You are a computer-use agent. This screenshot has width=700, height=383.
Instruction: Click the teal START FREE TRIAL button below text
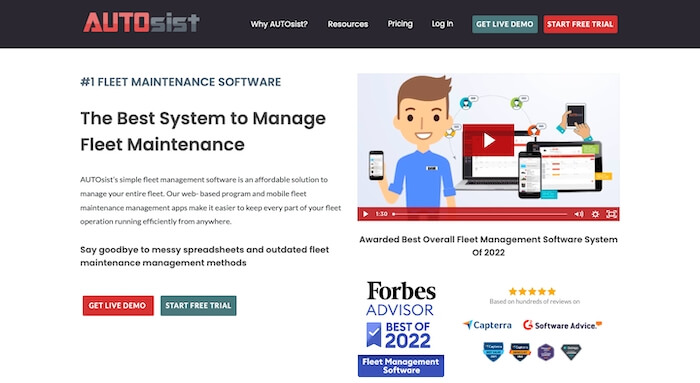pos(198,305)
